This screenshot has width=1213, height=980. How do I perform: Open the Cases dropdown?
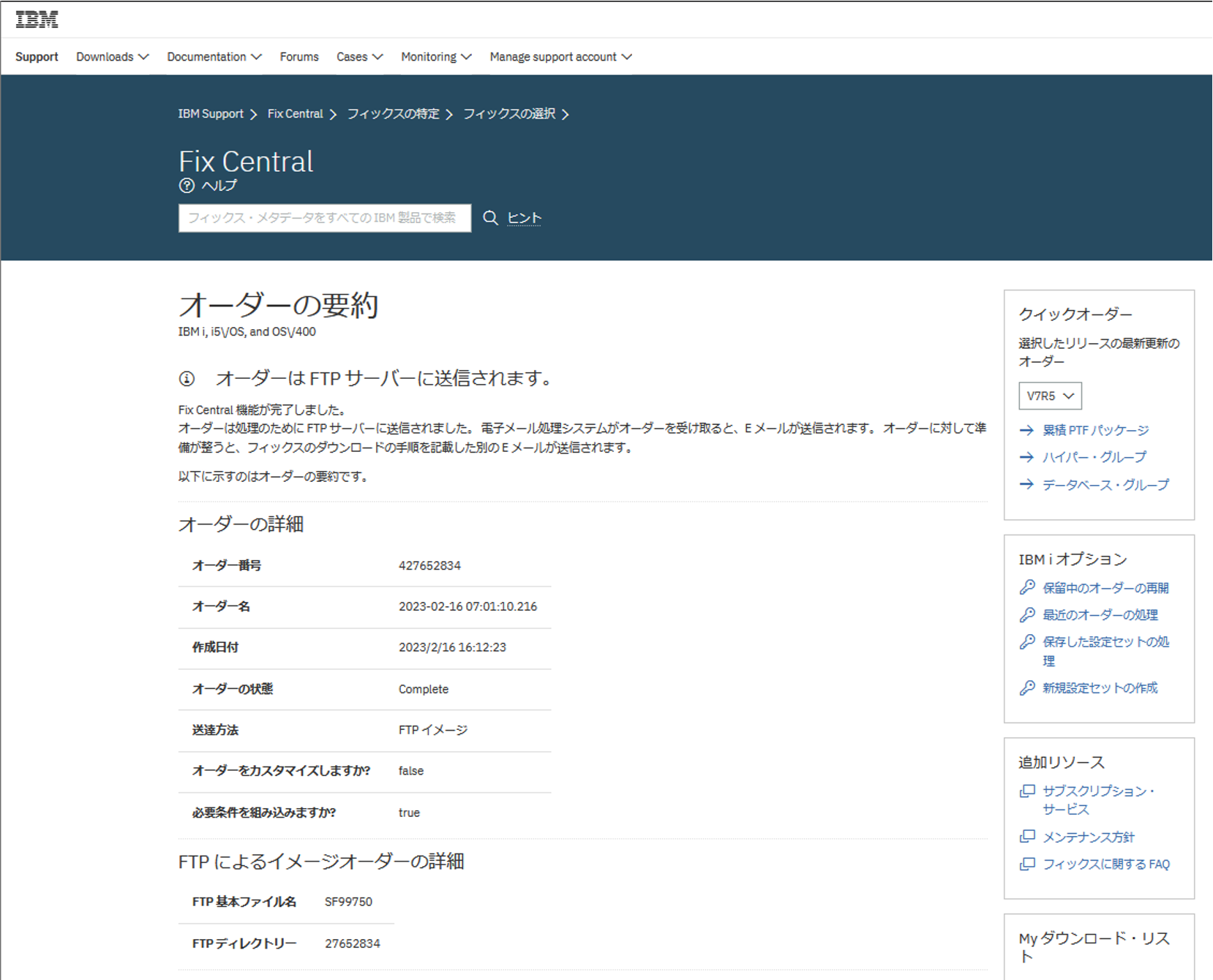tap(360, 57)
